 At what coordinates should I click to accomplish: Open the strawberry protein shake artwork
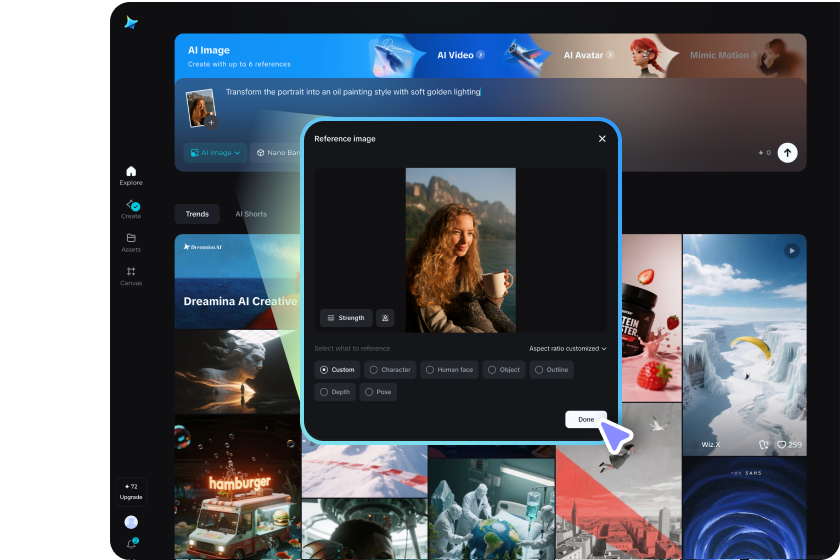click(x=651, y=318)
